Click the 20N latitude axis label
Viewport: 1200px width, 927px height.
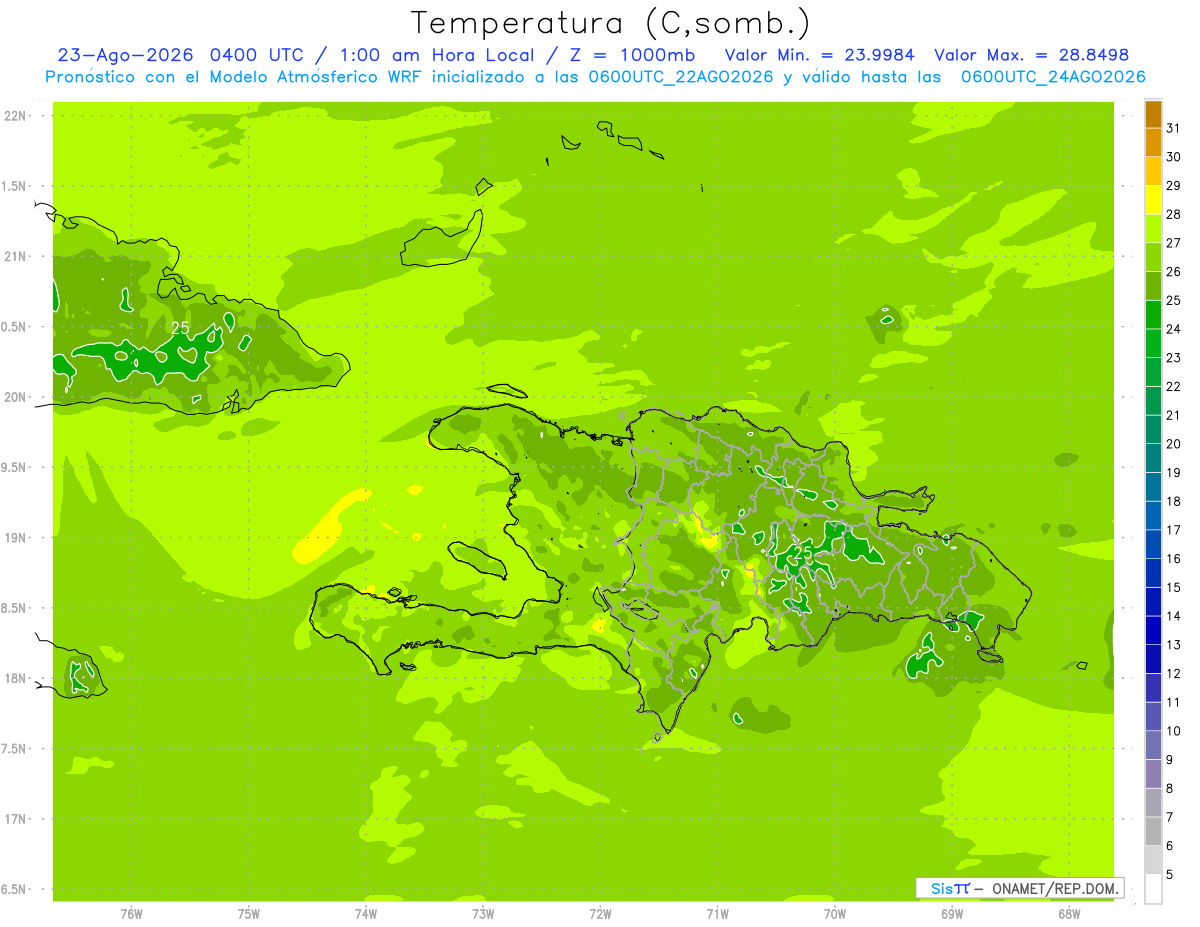[15, 398]
